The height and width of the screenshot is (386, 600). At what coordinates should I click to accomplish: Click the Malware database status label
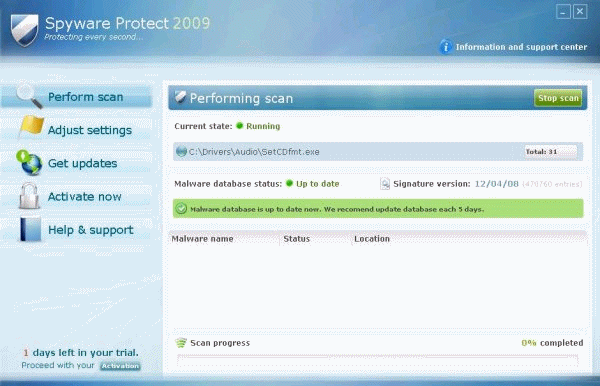[228, 184]
